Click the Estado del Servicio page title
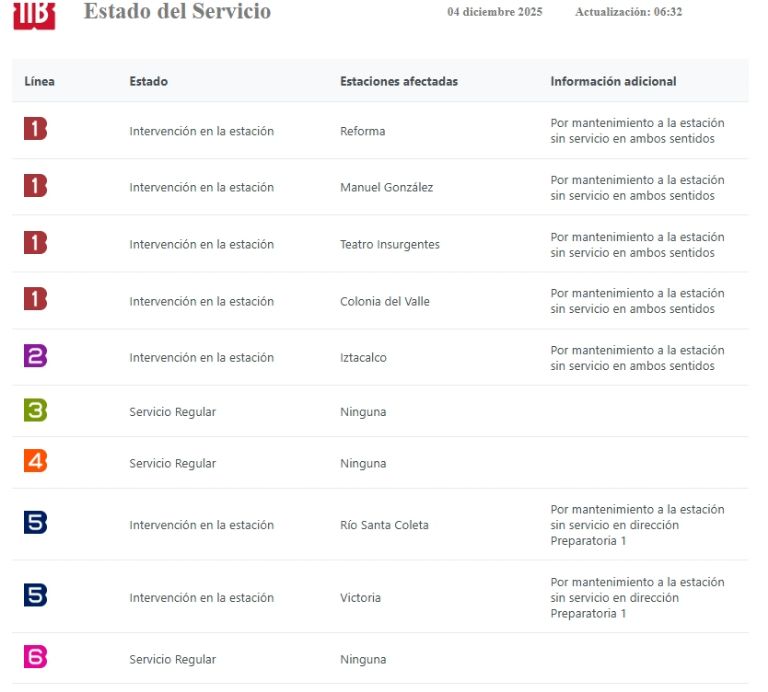 (x=177, y=12)
